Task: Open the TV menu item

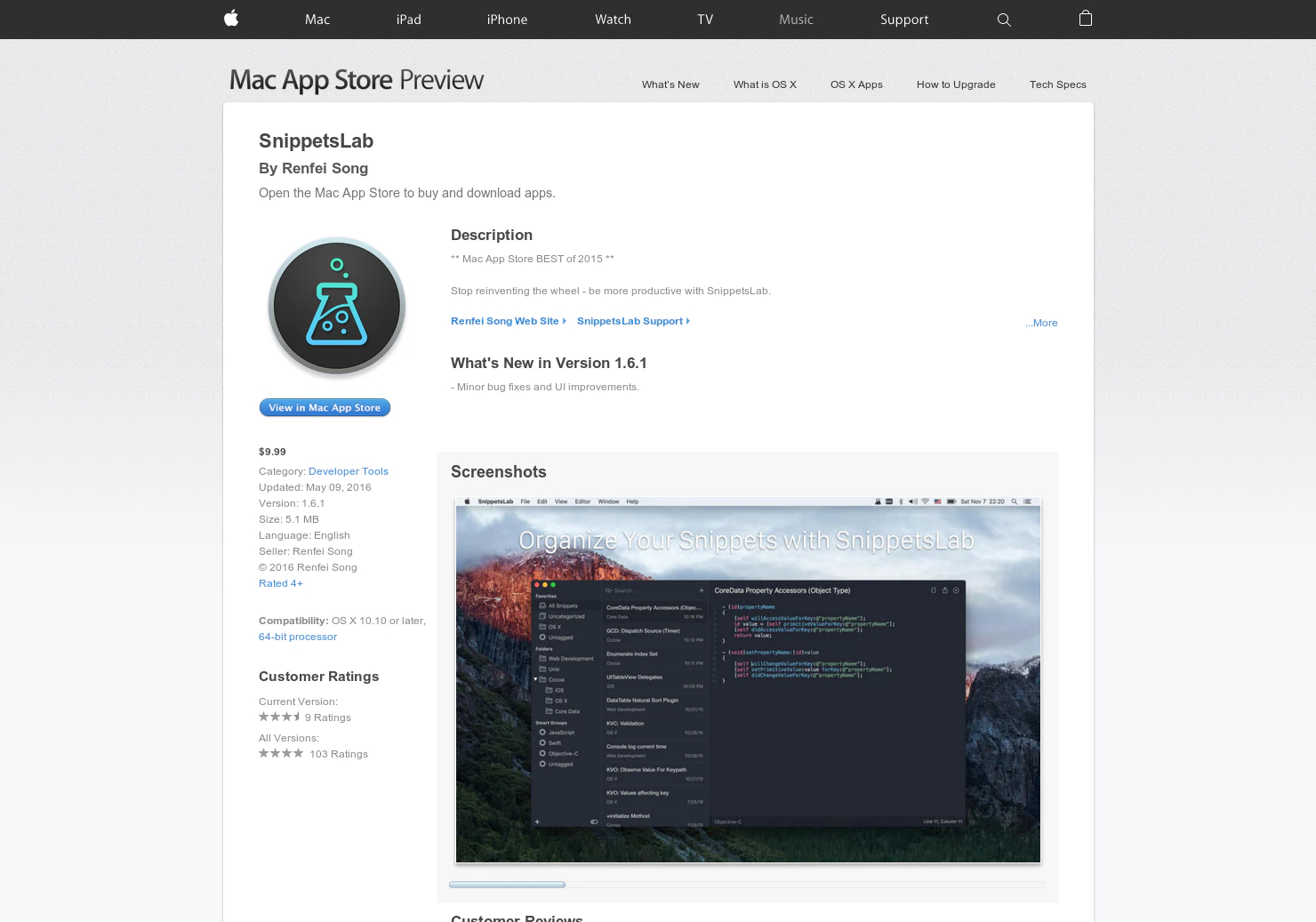Action: [705, 20]
